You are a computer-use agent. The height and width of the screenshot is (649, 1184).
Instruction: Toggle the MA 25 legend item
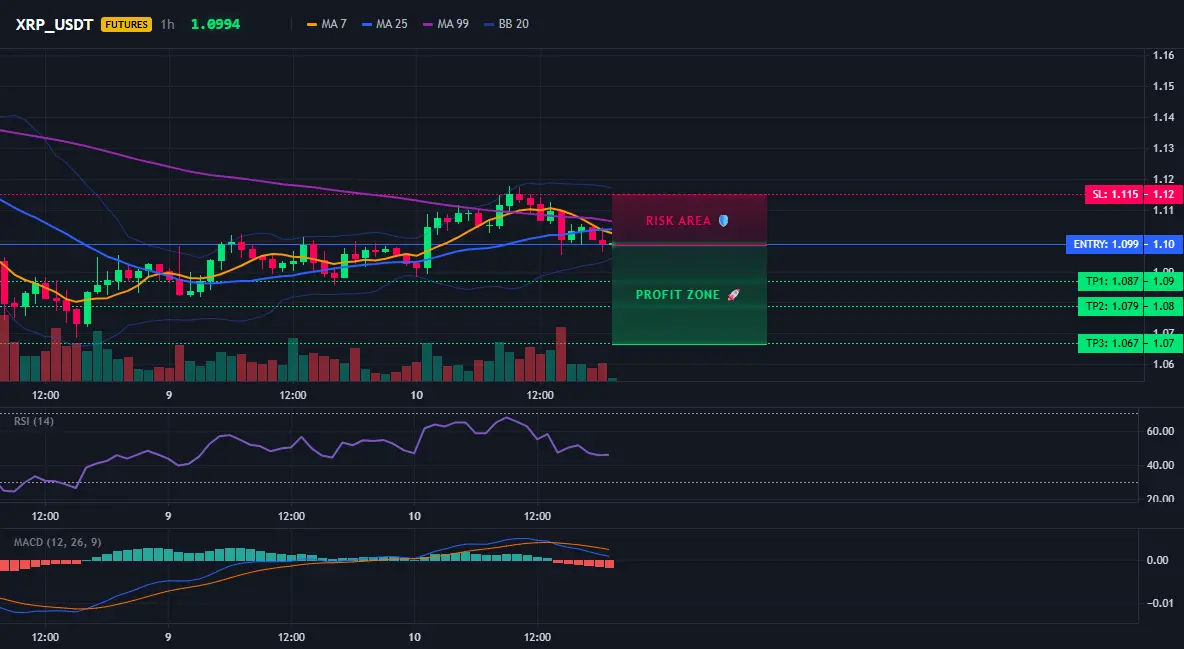click(384, 24)
